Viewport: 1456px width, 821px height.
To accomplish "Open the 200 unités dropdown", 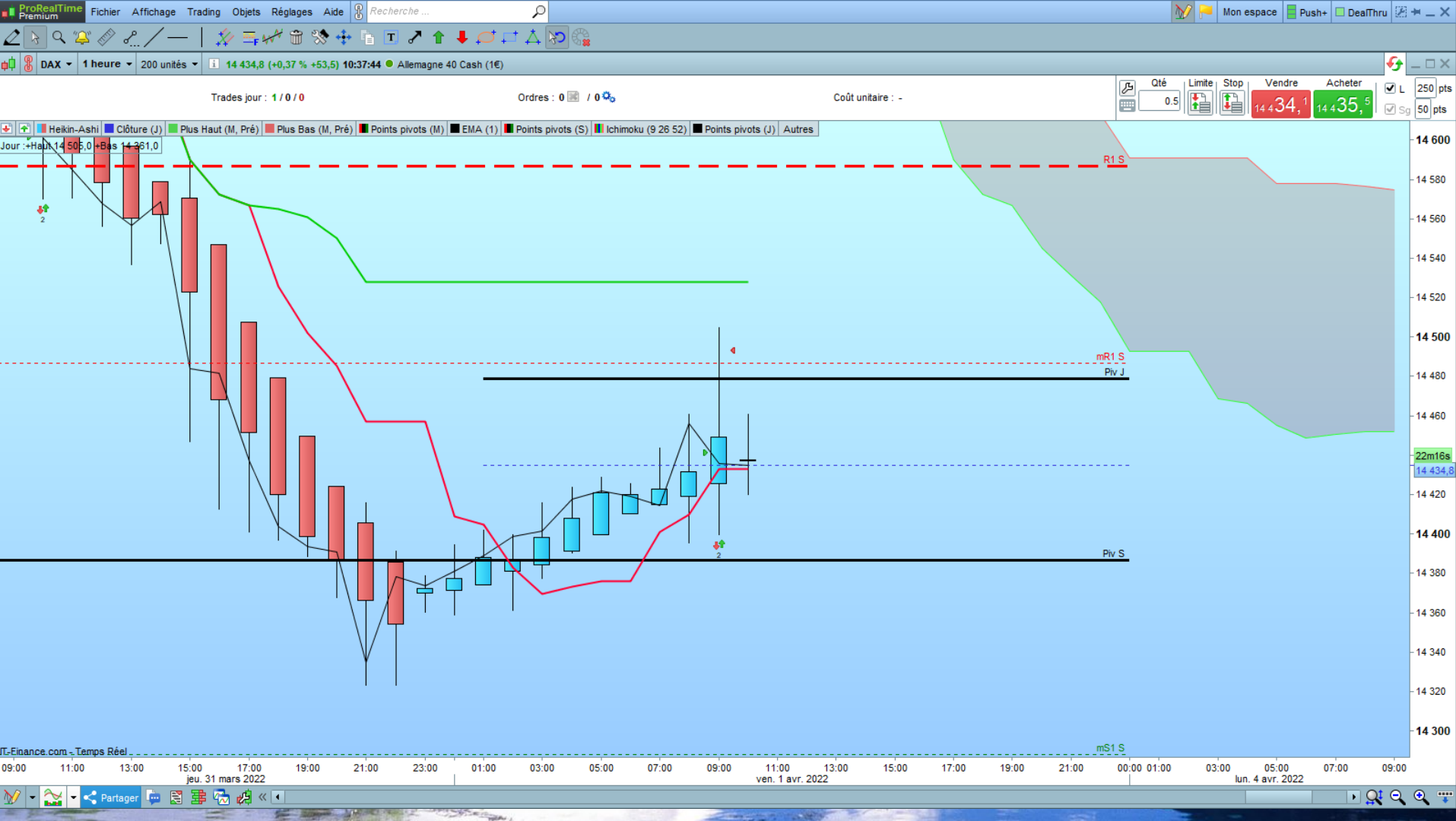I will (x=169, y=65).
